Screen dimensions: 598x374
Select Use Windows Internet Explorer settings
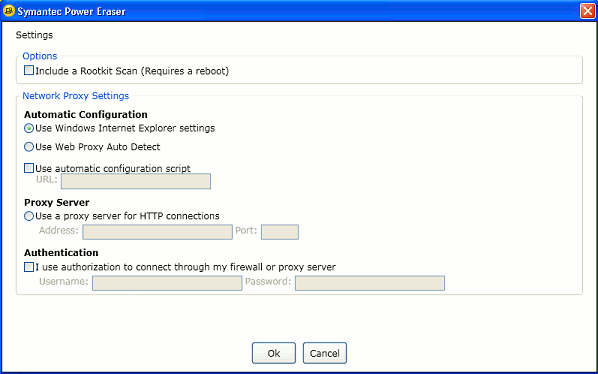point(29,128)
